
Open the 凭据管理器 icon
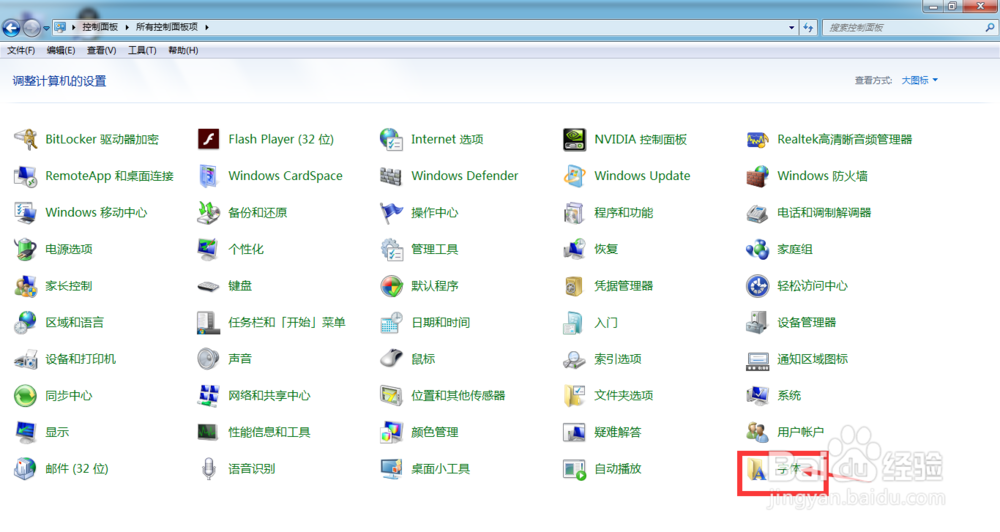[575, 286]
